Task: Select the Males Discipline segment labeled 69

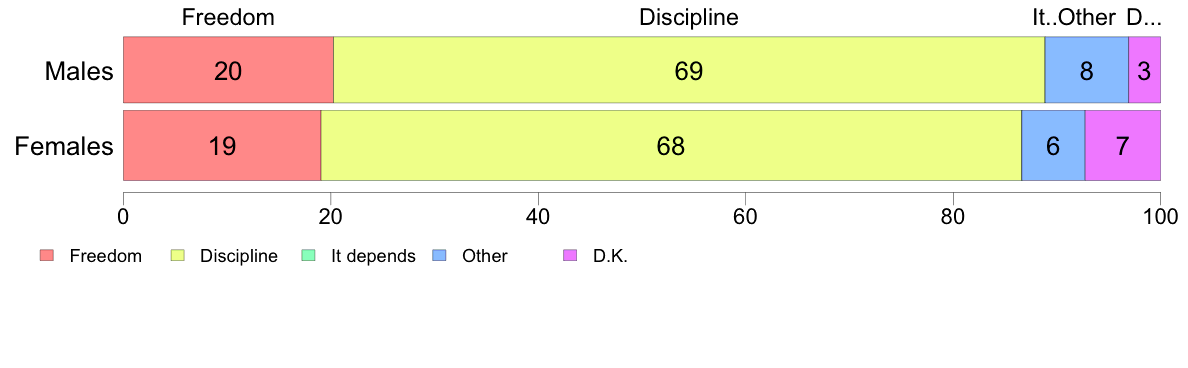Action: 689,70
